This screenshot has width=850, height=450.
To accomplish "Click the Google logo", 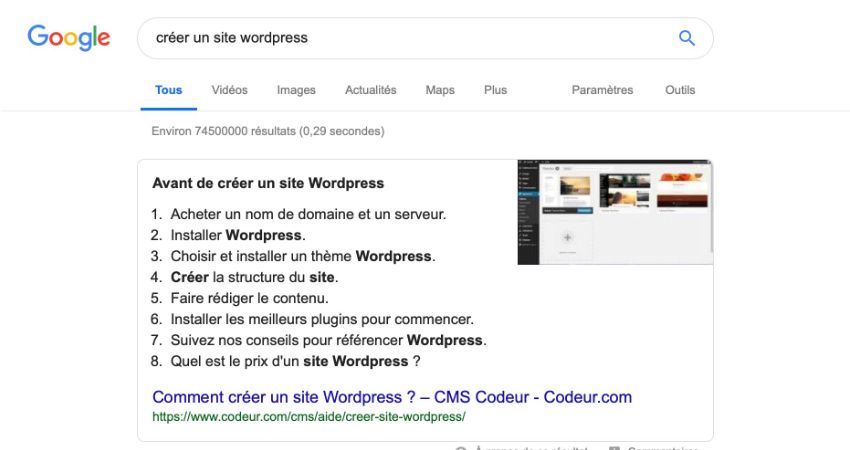I will [x=68, y=38].
